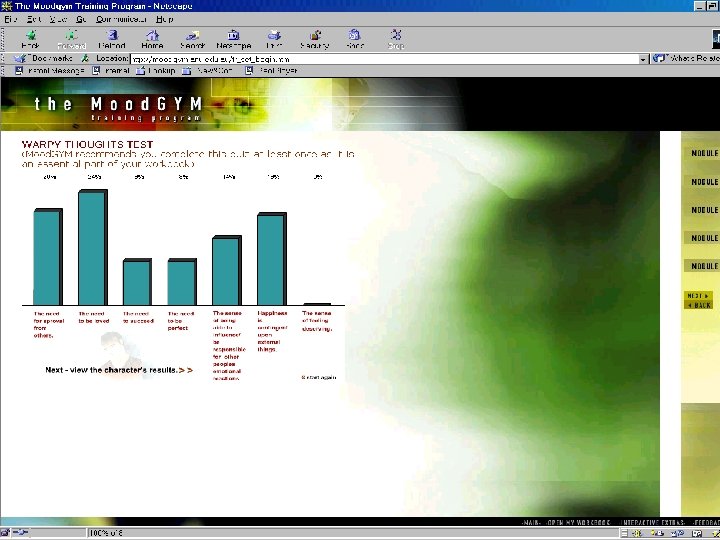The height and width of the screenshot is (540, 720).
Task: Click MAIN in the bottom navigation bar
Action: pyautogui.click(x=531, y=523)
